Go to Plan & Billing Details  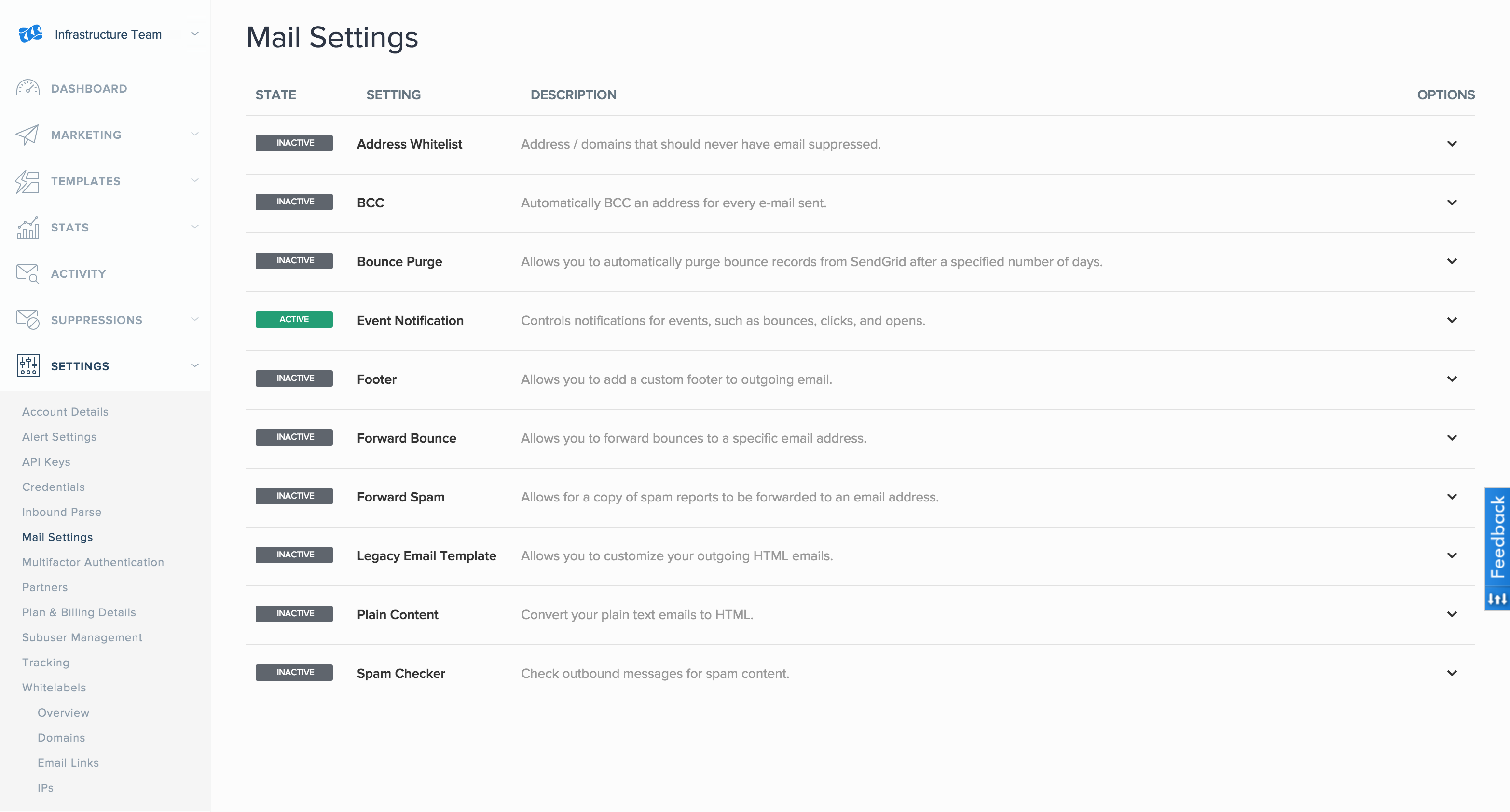[79, 611]
